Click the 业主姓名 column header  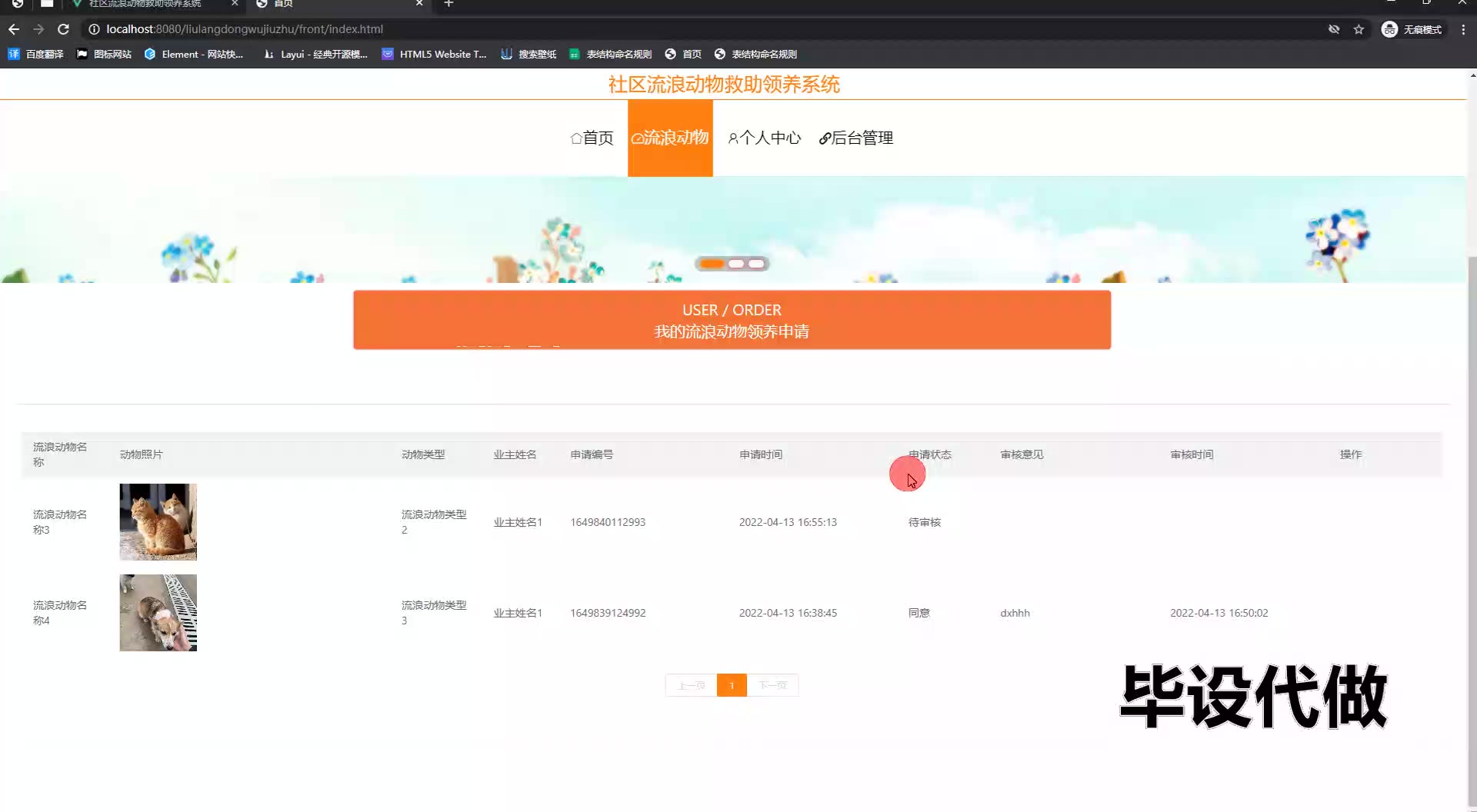(x=515, y=454)
